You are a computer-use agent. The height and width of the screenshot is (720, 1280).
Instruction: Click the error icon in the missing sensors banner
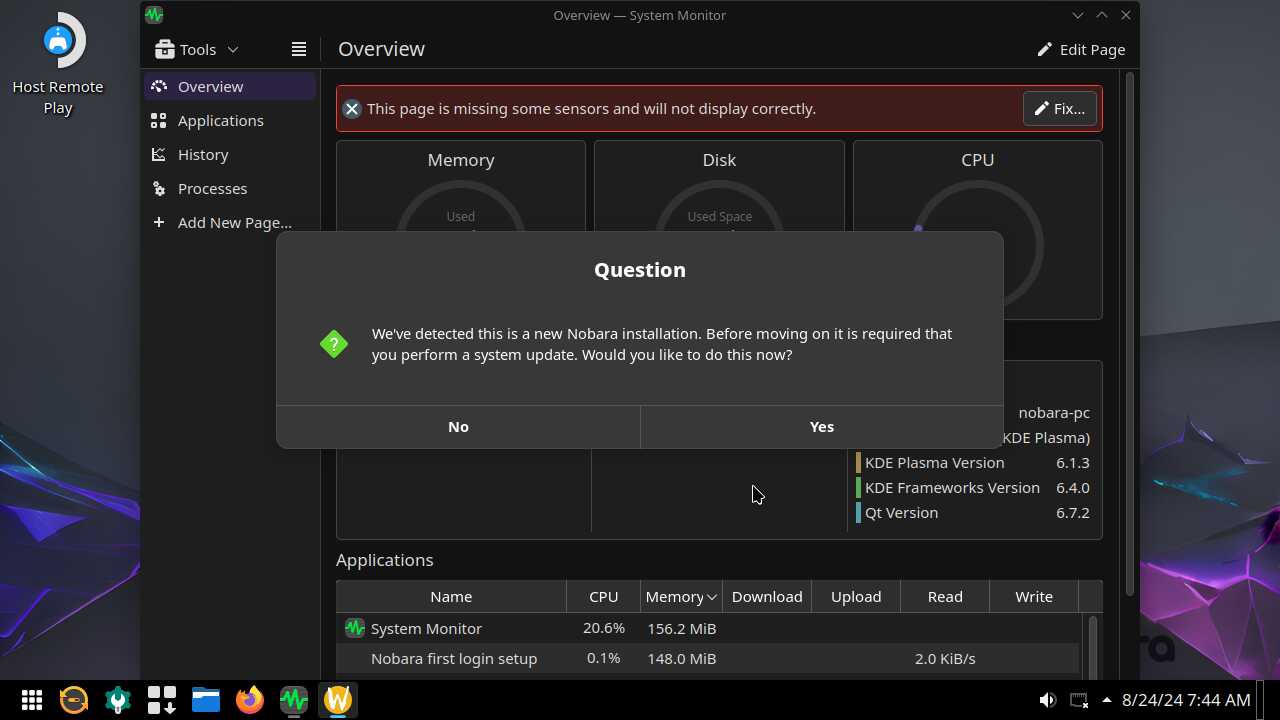(x=352, y=109)
